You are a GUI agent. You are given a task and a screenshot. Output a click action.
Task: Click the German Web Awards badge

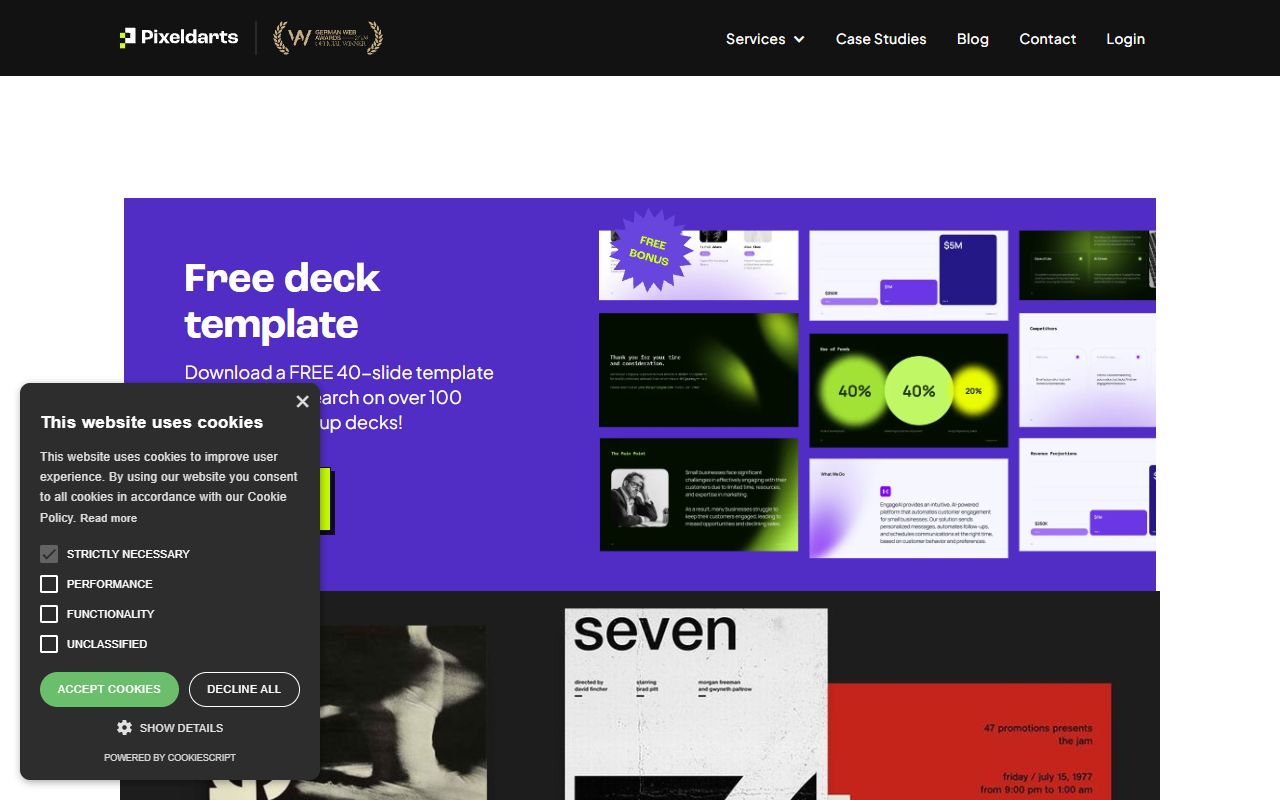click(328, 38)
